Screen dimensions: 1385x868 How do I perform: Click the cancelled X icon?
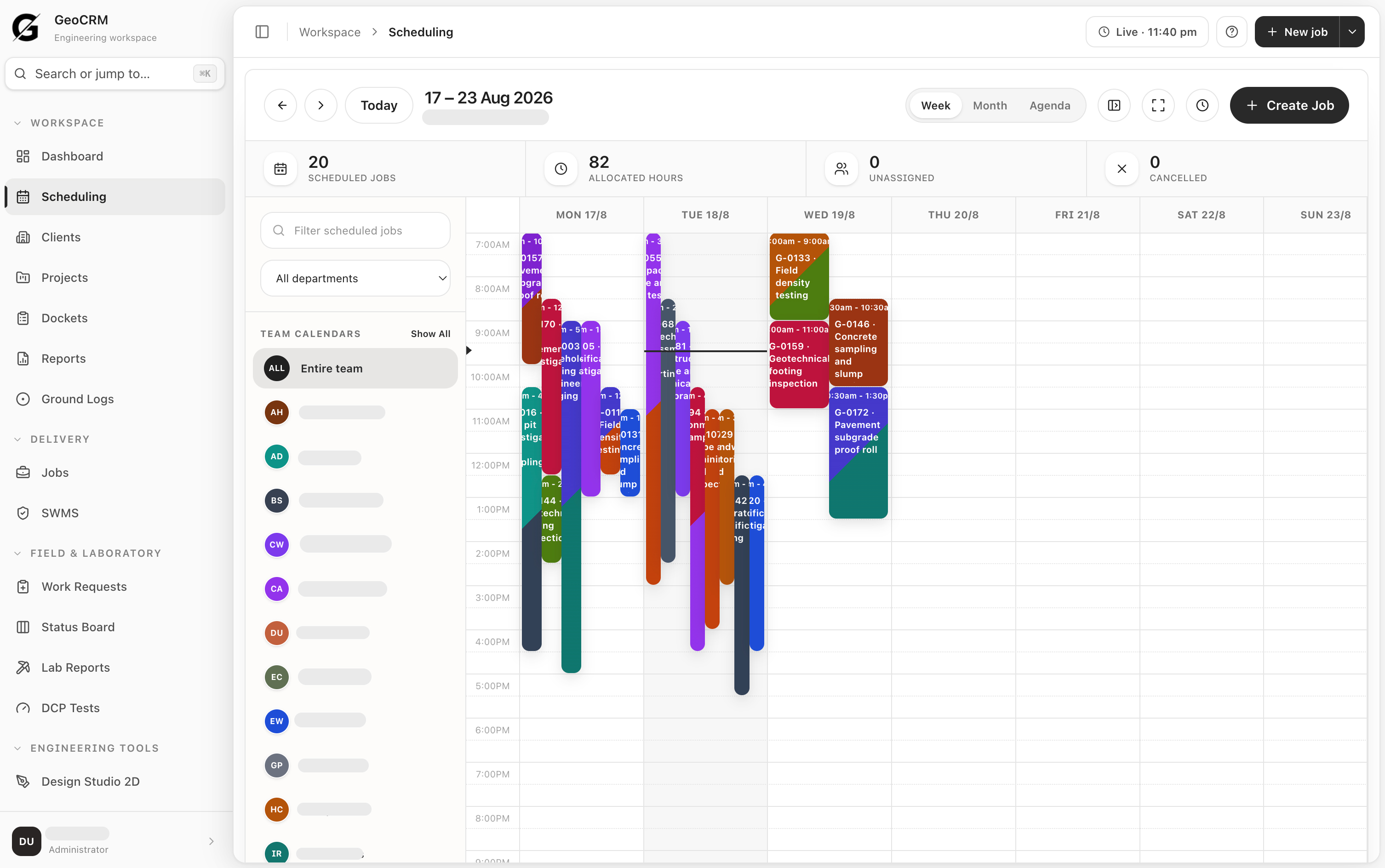[1122, 169]
